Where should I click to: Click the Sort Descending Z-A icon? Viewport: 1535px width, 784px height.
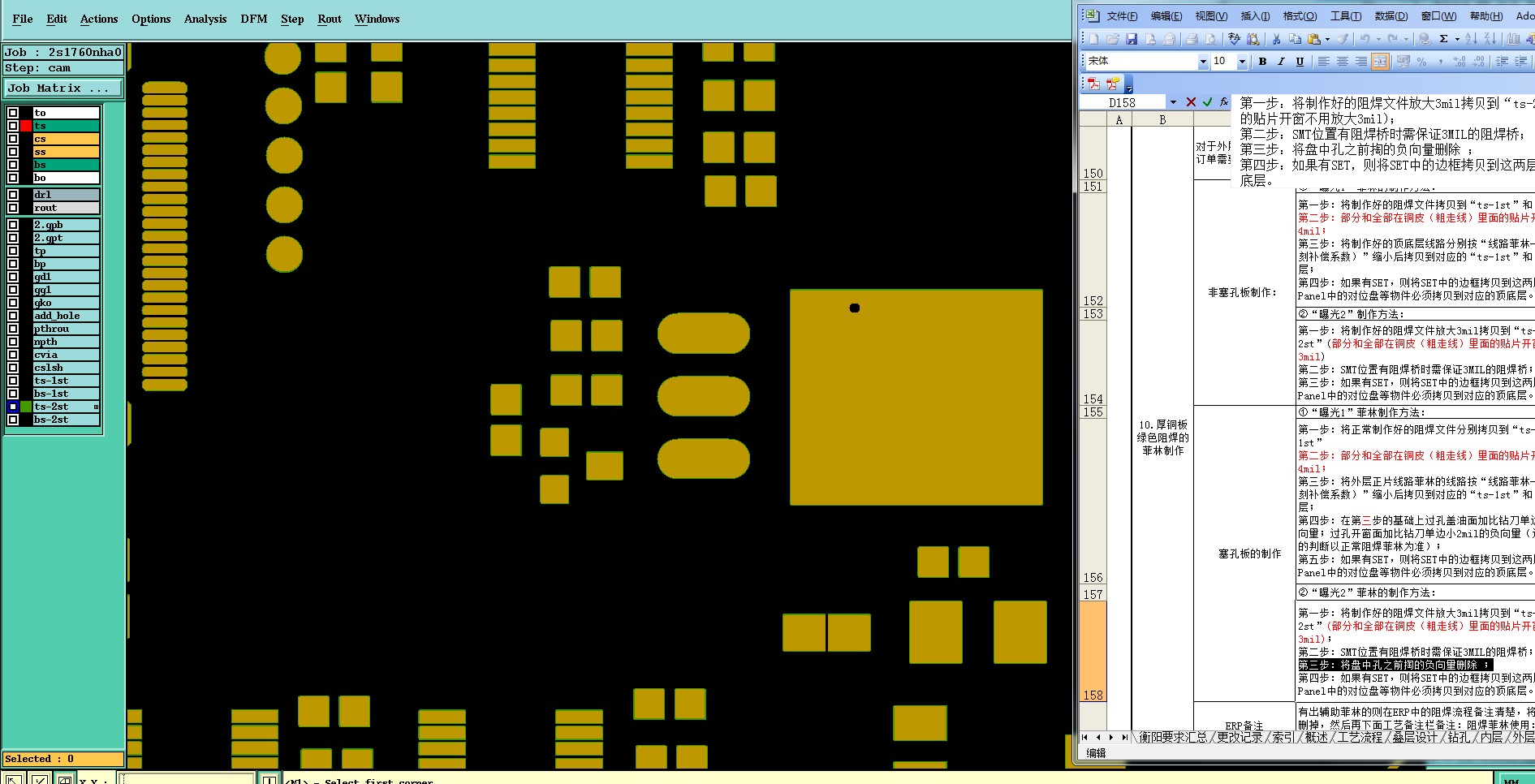pos(1490,39)
